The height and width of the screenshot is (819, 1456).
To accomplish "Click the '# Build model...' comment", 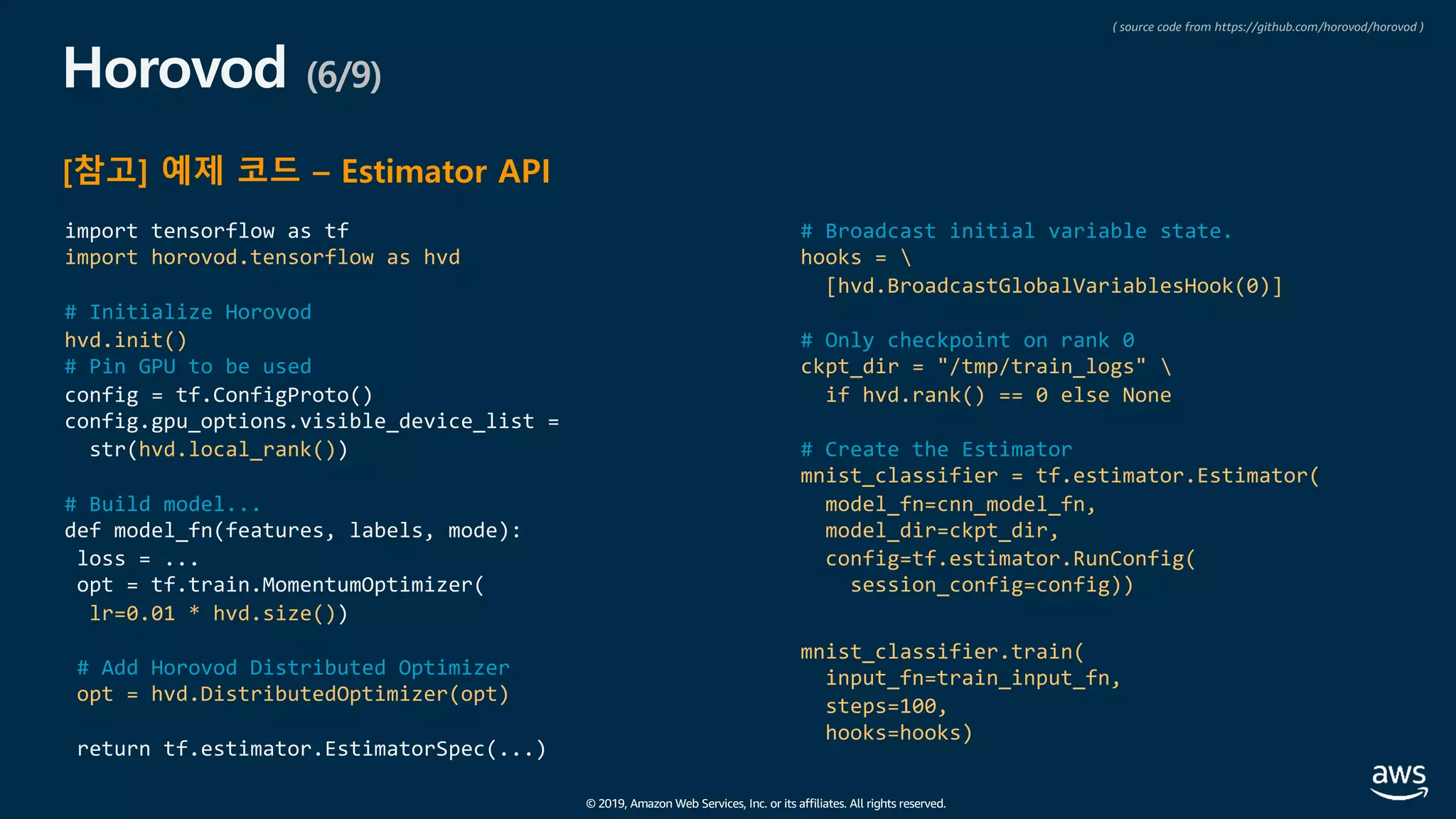I will point(162,505).
